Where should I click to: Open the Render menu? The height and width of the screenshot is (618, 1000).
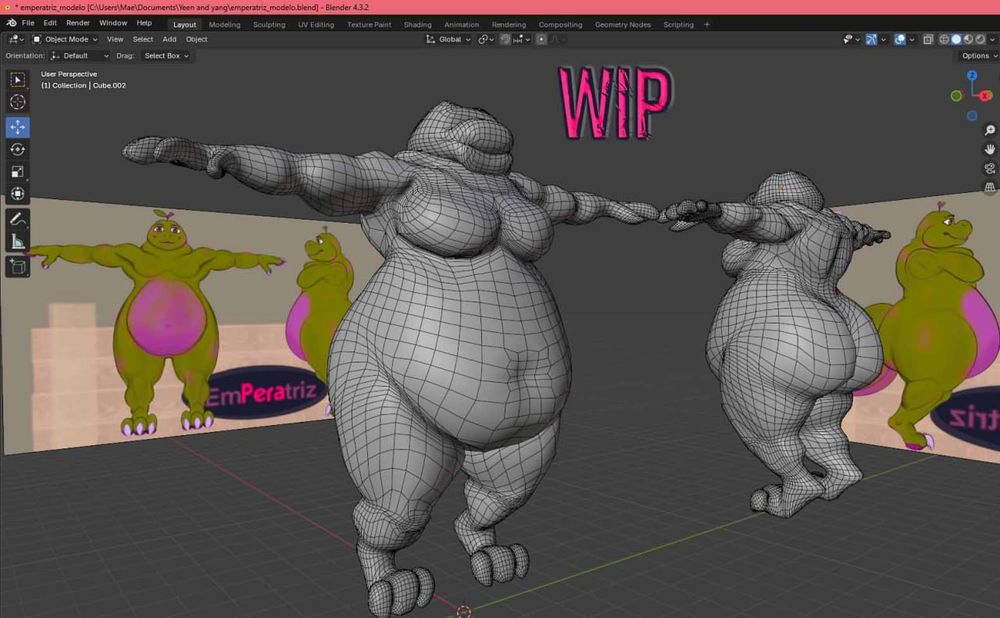(x=78, y=23)
